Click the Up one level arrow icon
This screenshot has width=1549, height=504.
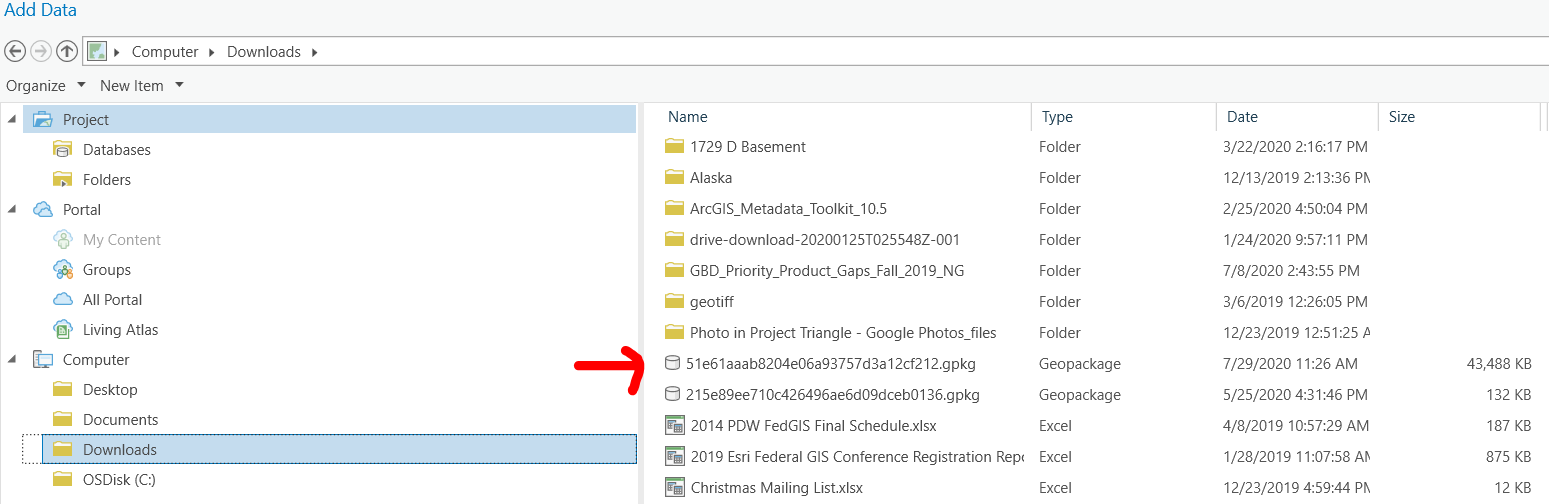tap(67, 51)
